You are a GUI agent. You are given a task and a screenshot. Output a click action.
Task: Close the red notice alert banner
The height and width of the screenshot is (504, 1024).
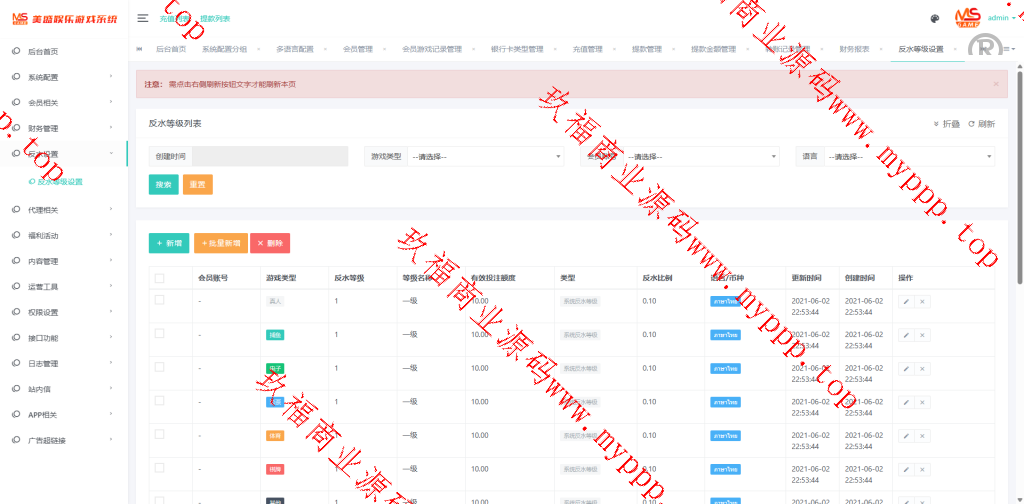(x=995, y=84)
